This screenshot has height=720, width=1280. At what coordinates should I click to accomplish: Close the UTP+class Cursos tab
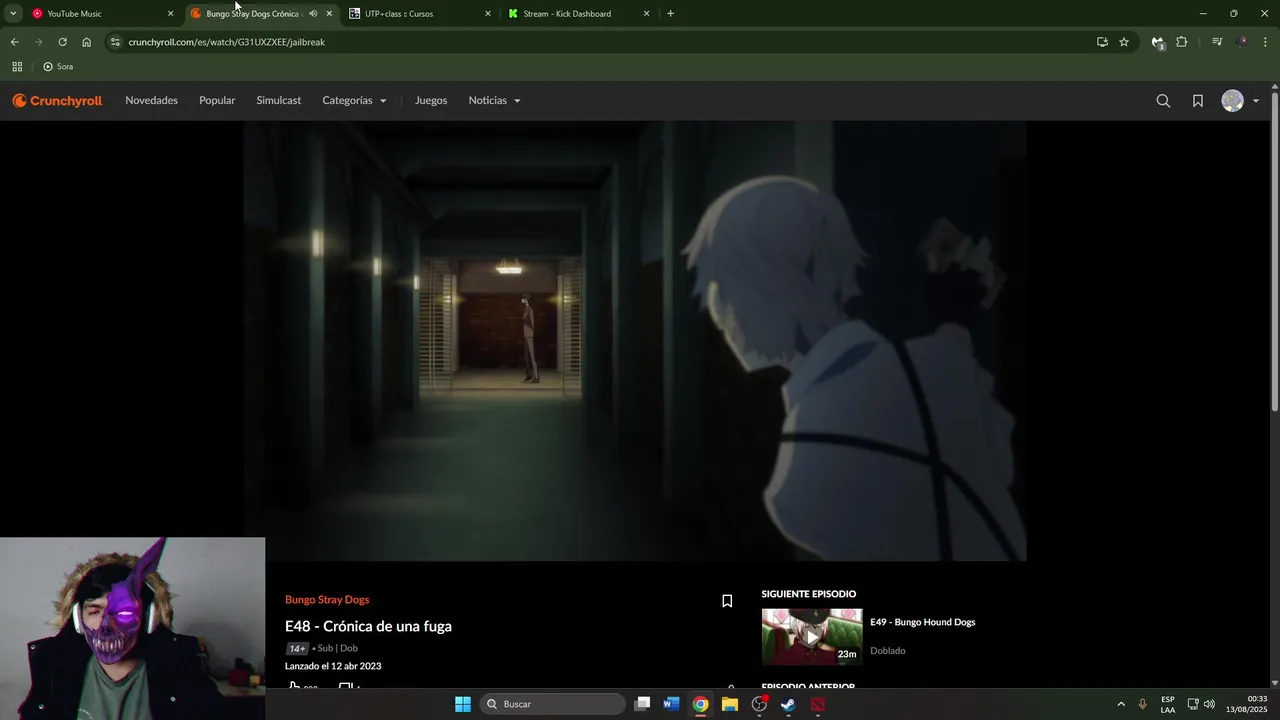point(488,14)
